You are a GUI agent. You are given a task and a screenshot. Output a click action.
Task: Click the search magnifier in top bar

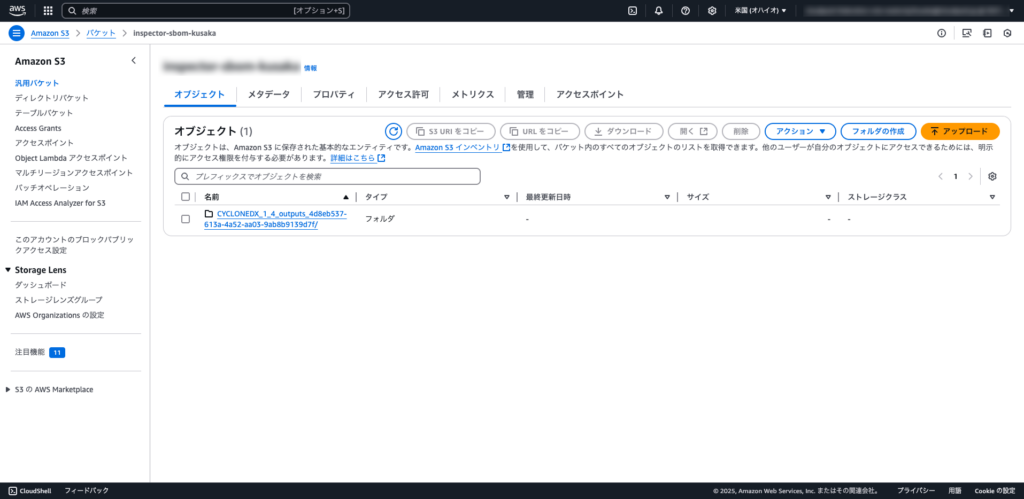coord(72,10)
